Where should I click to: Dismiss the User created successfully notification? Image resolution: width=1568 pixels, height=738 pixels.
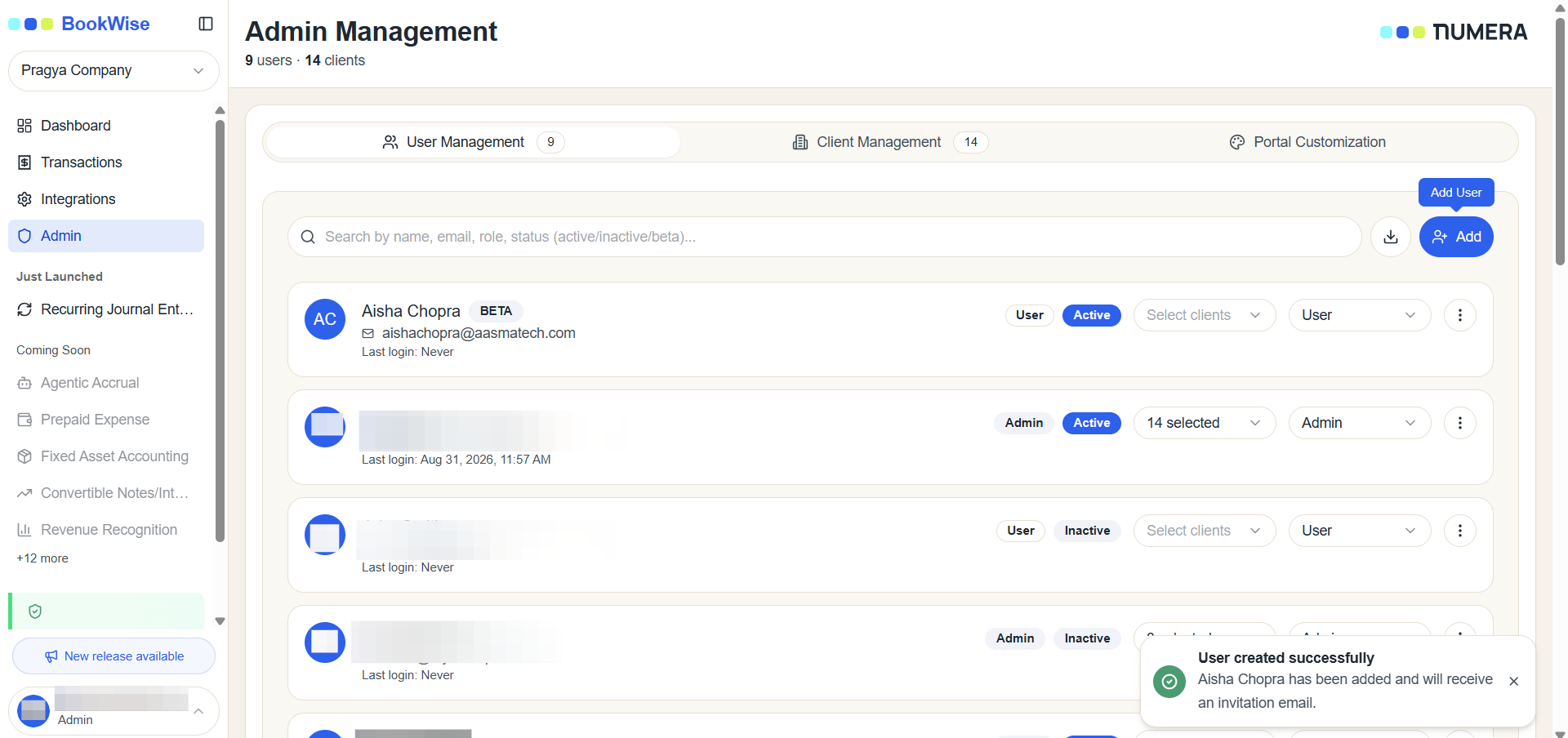click(1514, 681)
